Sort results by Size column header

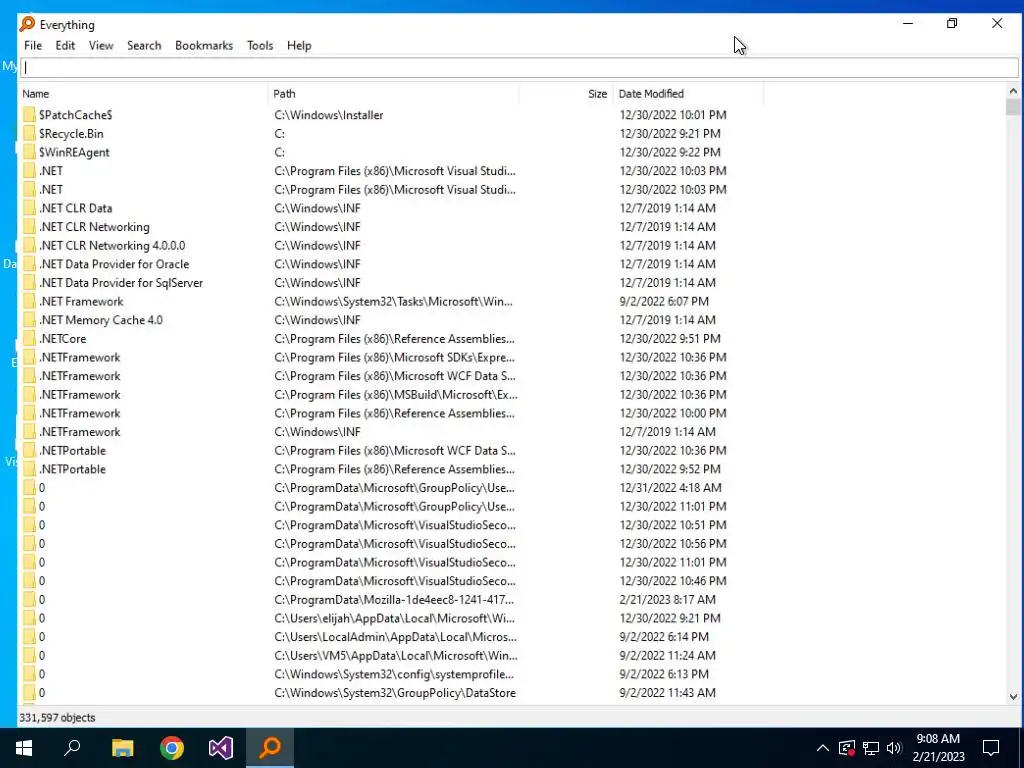tap(566, 93)
